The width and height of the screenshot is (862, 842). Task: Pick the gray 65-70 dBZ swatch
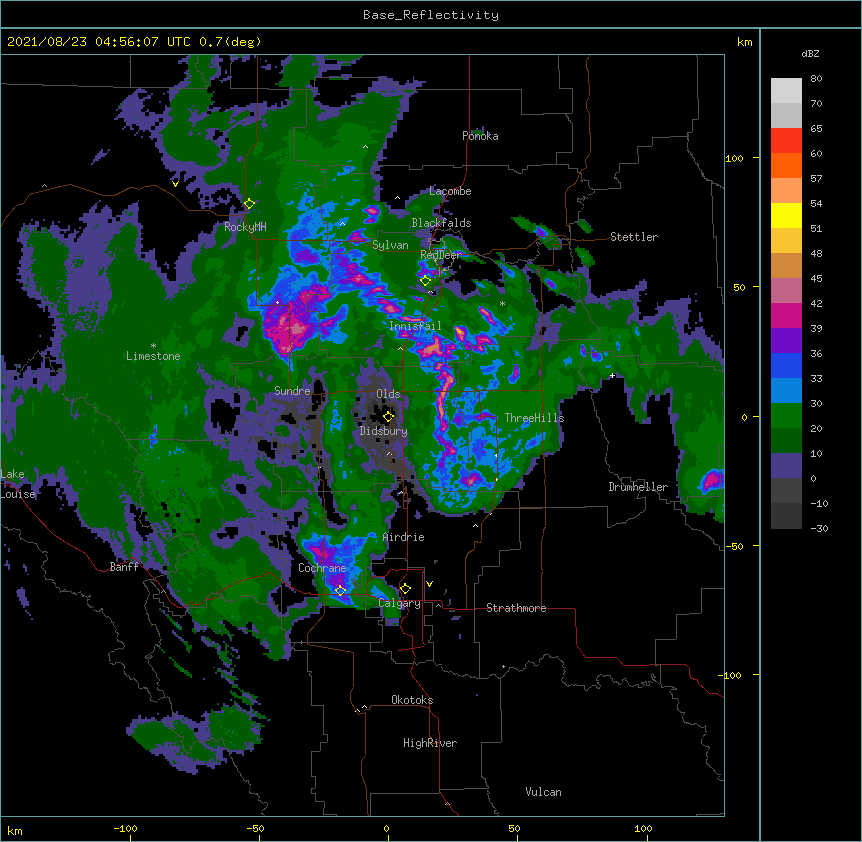(x=786, y=115)
